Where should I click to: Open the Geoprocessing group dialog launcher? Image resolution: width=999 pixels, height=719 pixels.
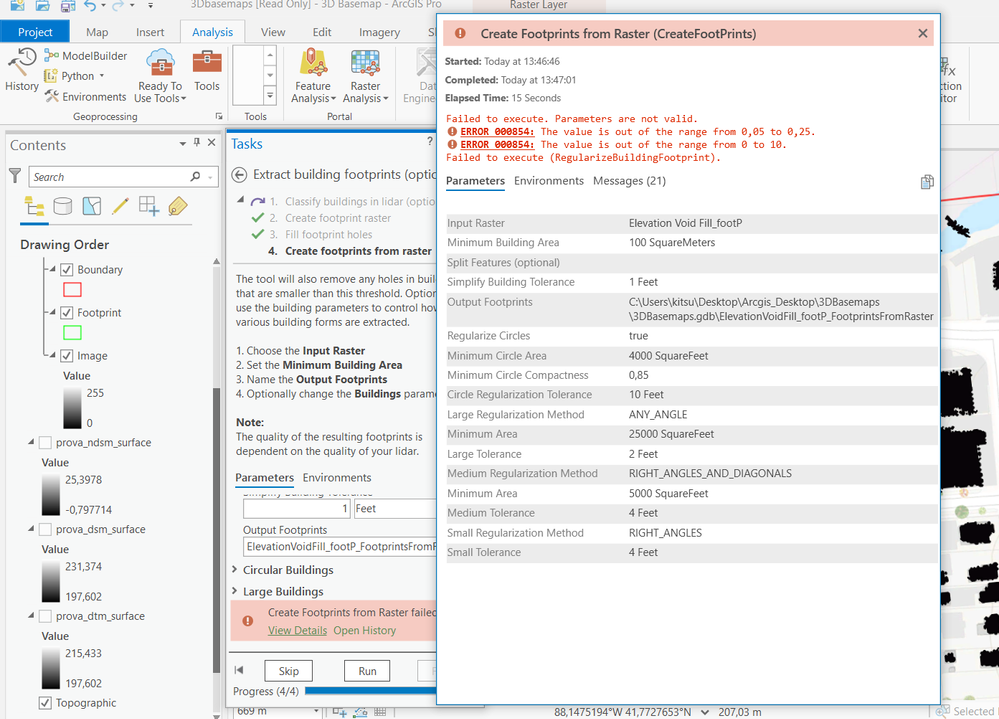pos(219,117)
